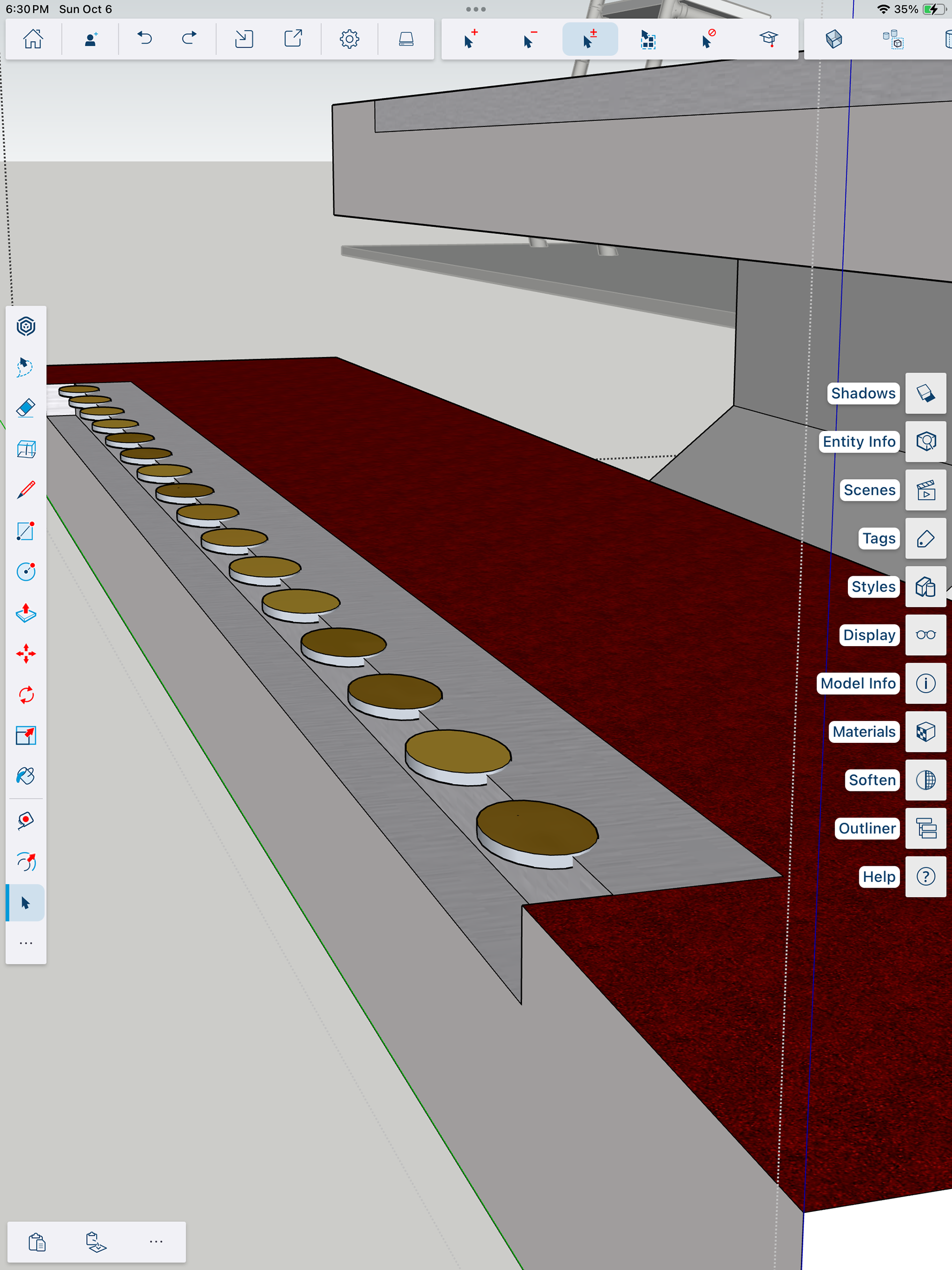
Task: Select the Tape Measure tool
Action: click(x=26, y=820)
